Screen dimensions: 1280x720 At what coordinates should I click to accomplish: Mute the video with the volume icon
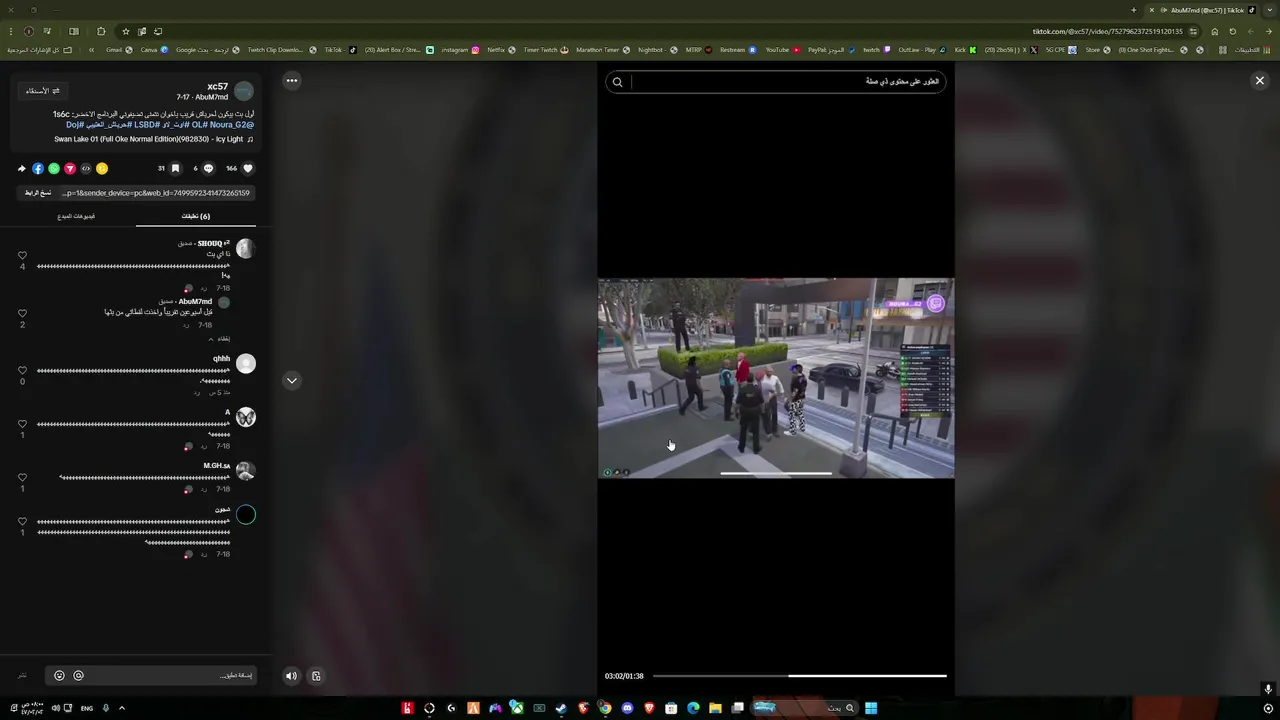[291, 676]
